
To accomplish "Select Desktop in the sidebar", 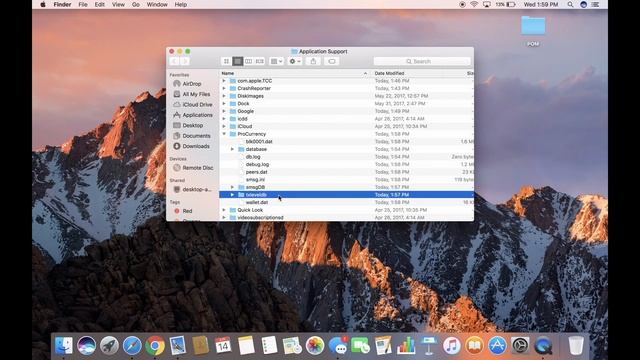I will 193,125.
